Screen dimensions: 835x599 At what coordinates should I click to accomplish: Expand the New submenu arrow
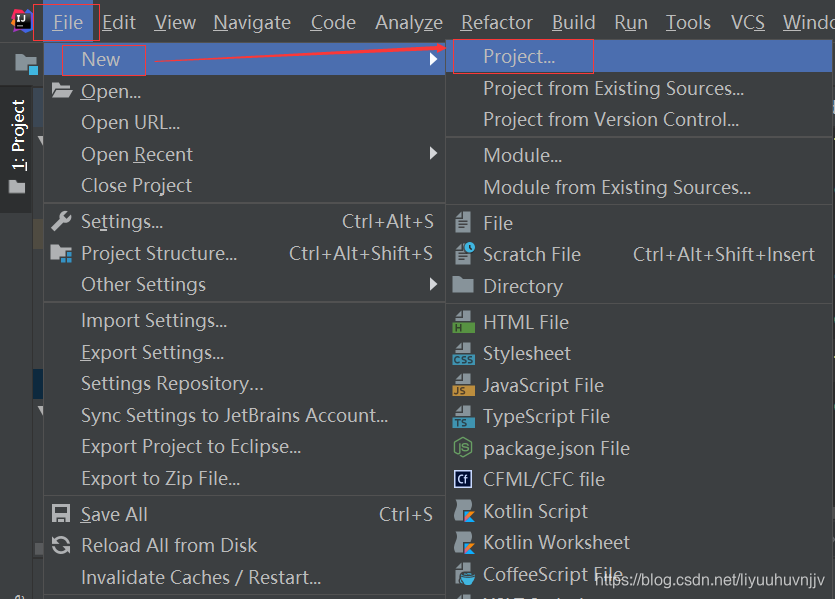click(x=434, y=59)
